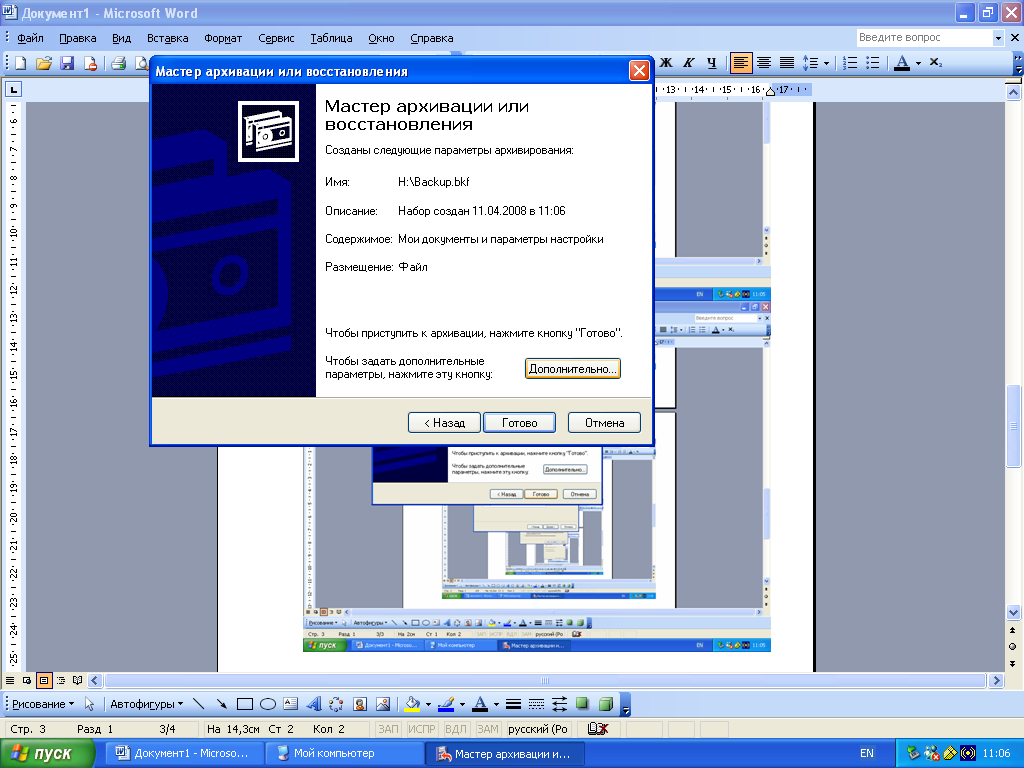Open the line color dropdown arrow
Screen dimensions: 1024x768
point(462,705)
